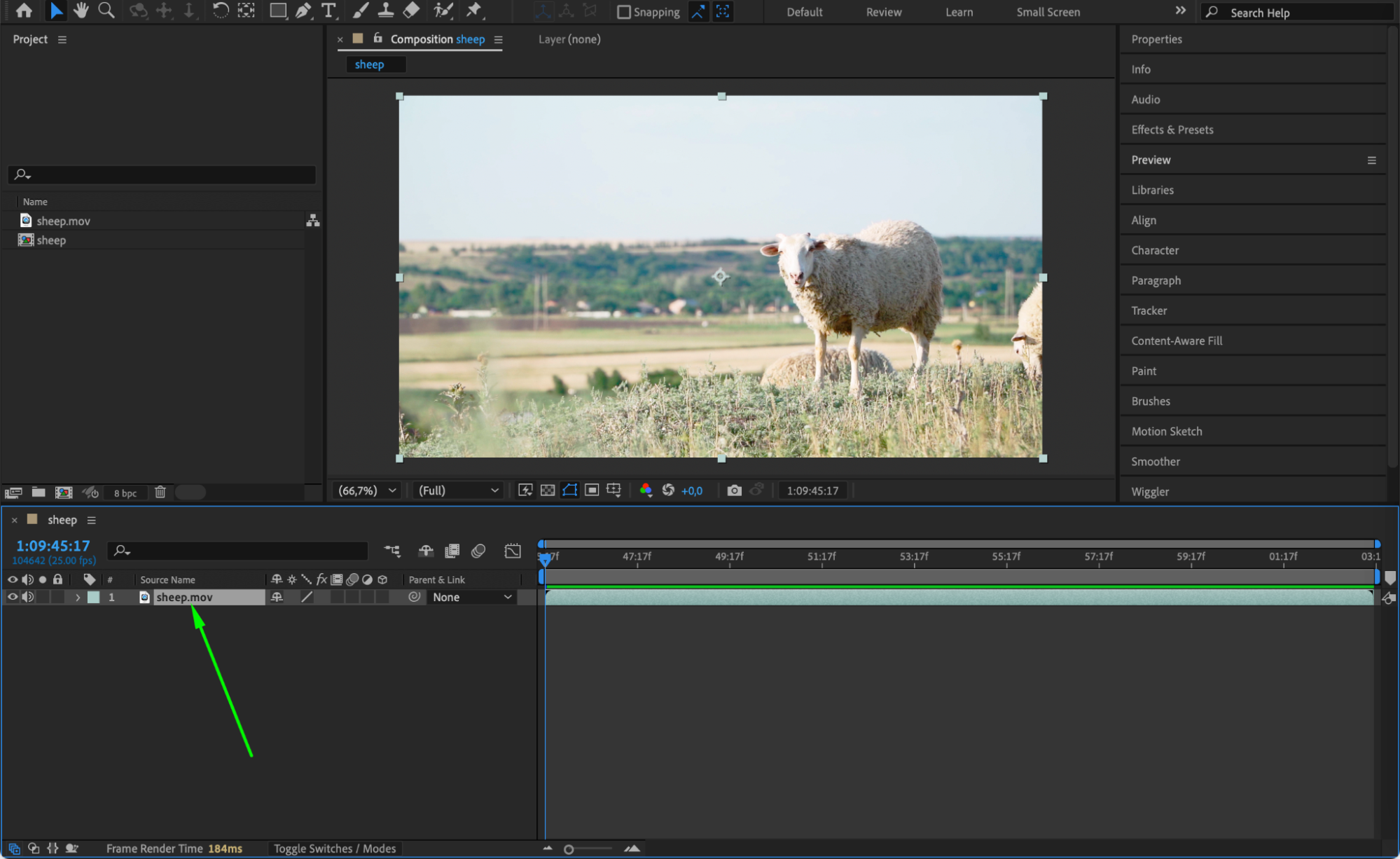Enable the Snapping checkbox

tap(623, 12)
